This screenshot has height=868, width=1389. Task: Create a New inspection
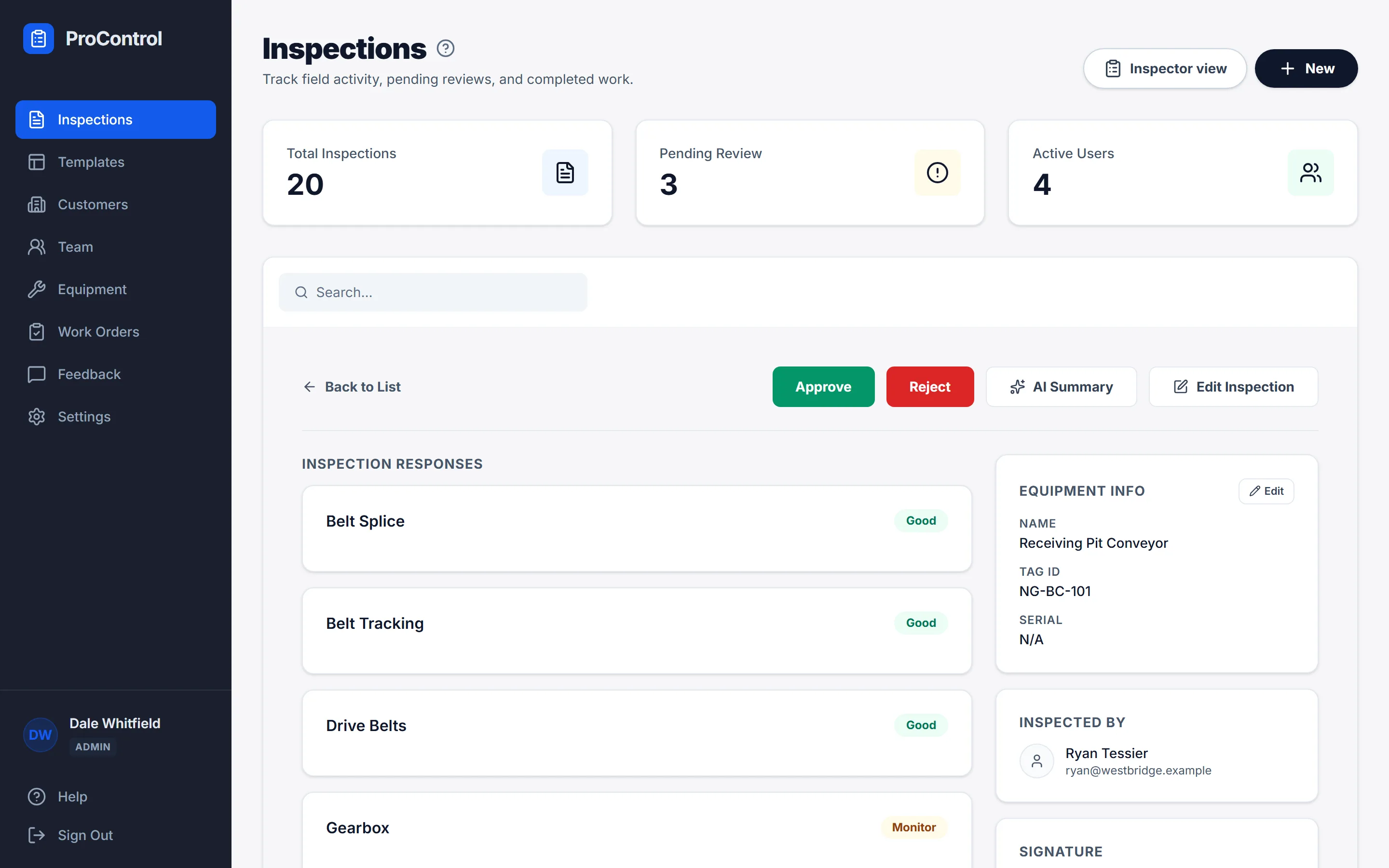click(1306, 69)
